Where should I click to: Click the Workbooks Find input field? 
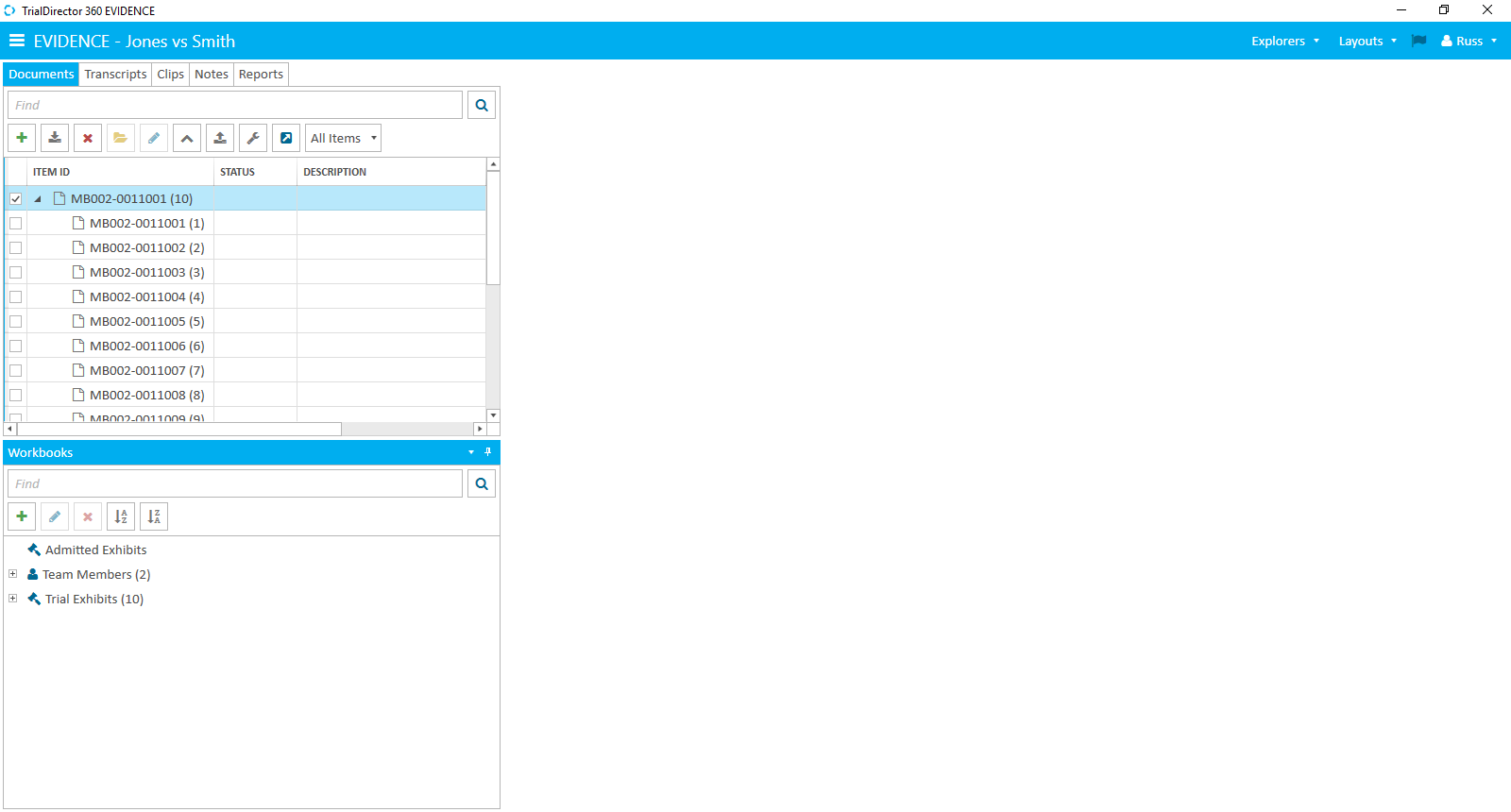tap(235, 483)
